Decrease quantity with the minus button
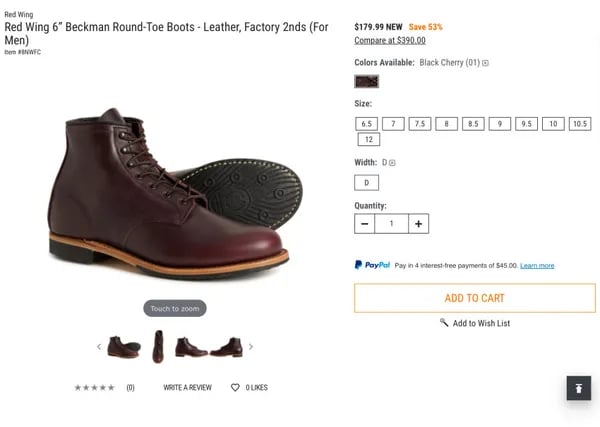This screenshot has width=600, height=427. tap(365, 223)
